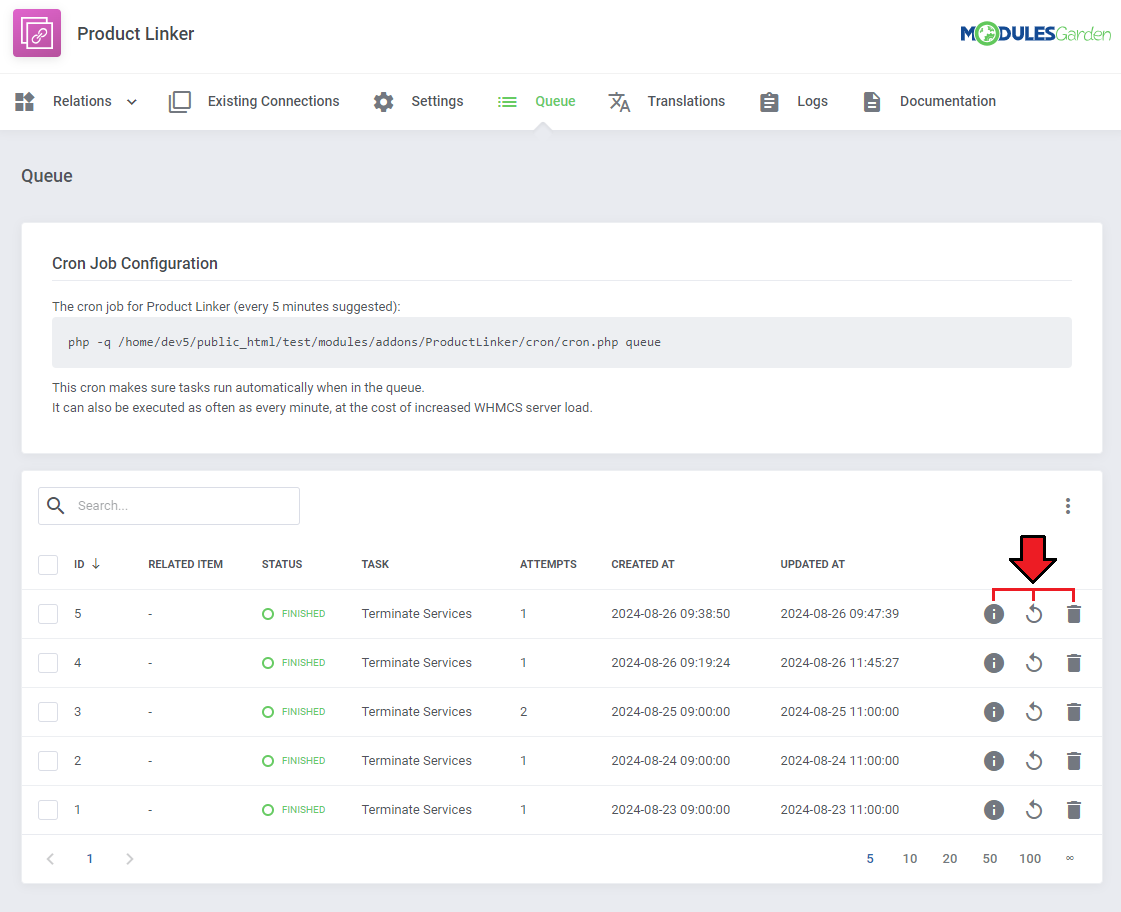Show info for task ID 4
Viewport: 1121px width, 912px height.
(x=994, y=663)
